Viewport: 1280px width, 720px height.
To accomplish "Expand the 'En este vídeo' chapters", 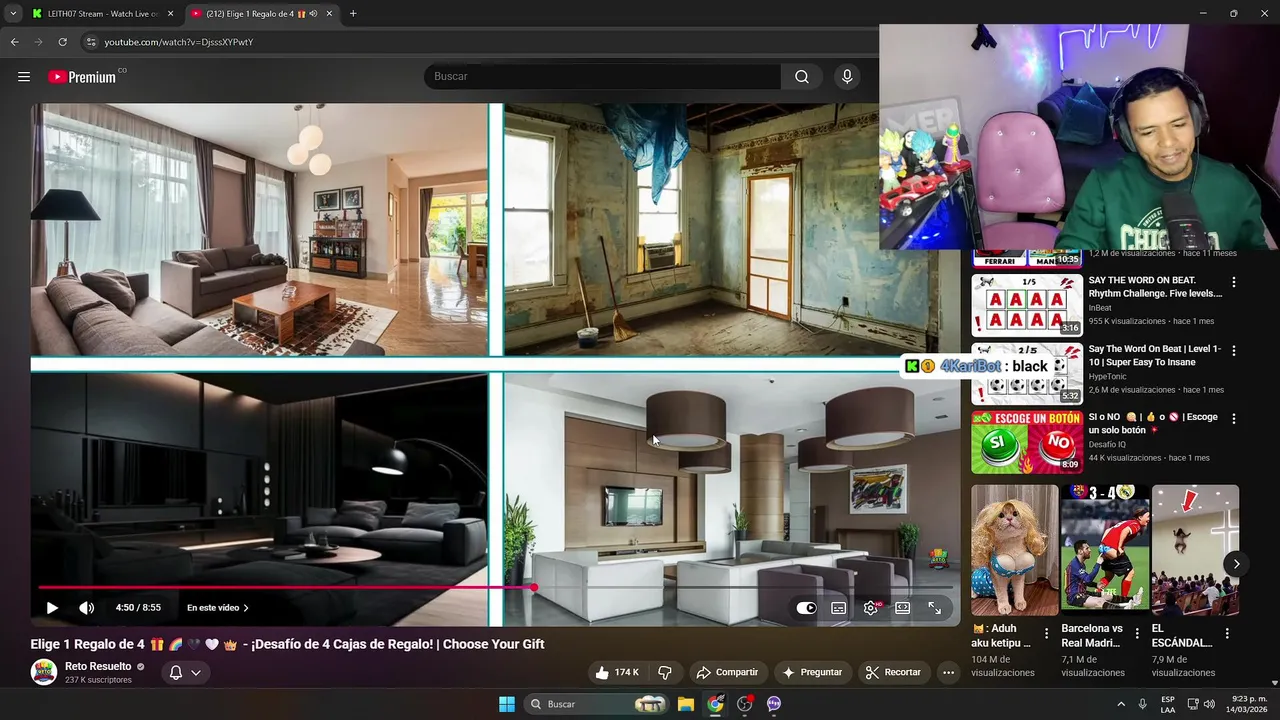I will [217, 608].
